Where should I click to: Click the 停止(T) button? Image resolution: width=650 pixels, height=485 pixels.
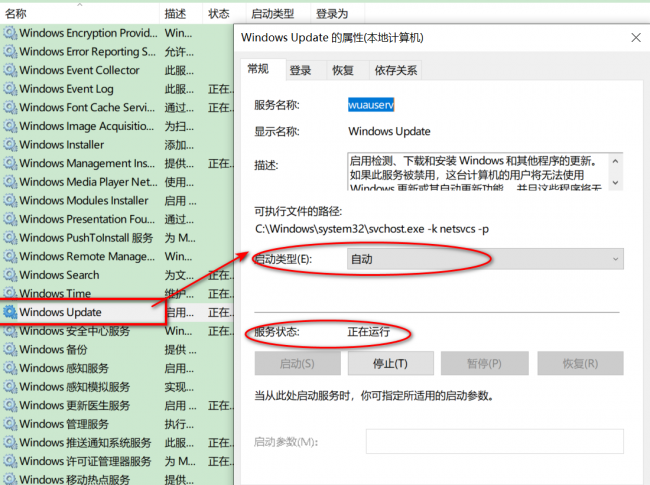point(390,364)
